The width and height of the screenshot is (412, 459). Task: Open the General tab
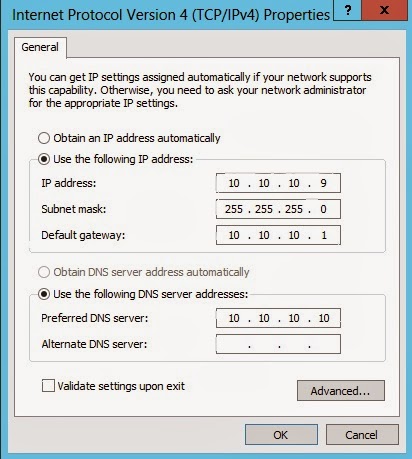point(40,47)
